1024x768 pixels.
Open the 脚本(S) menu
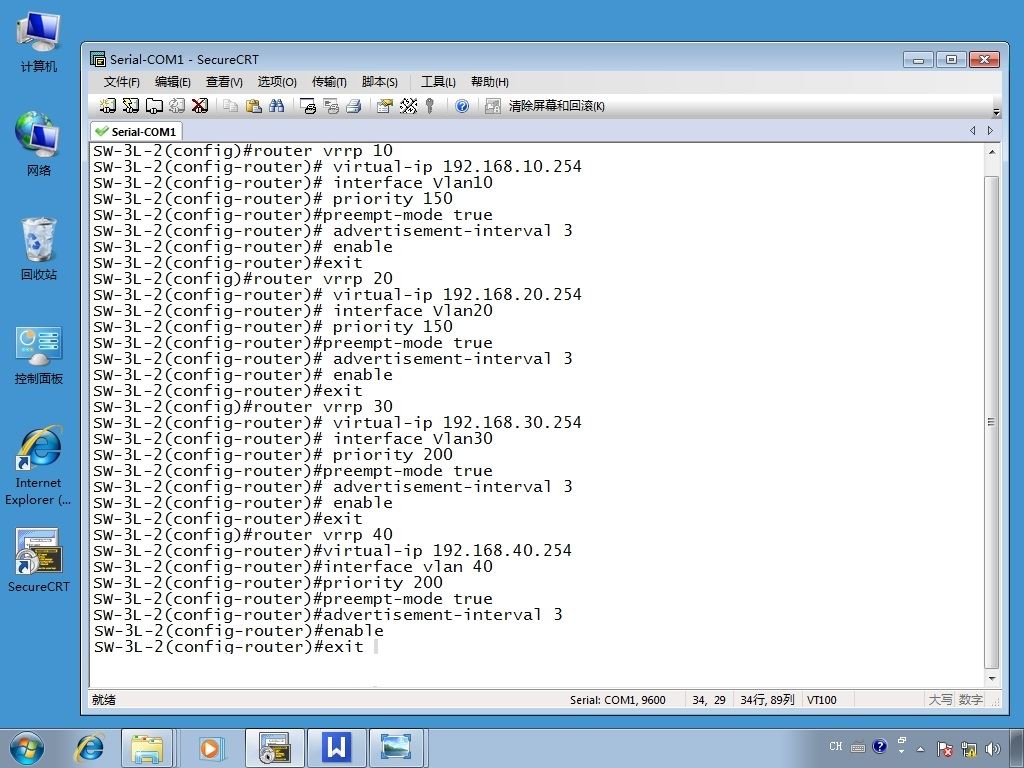click(379, 82)
